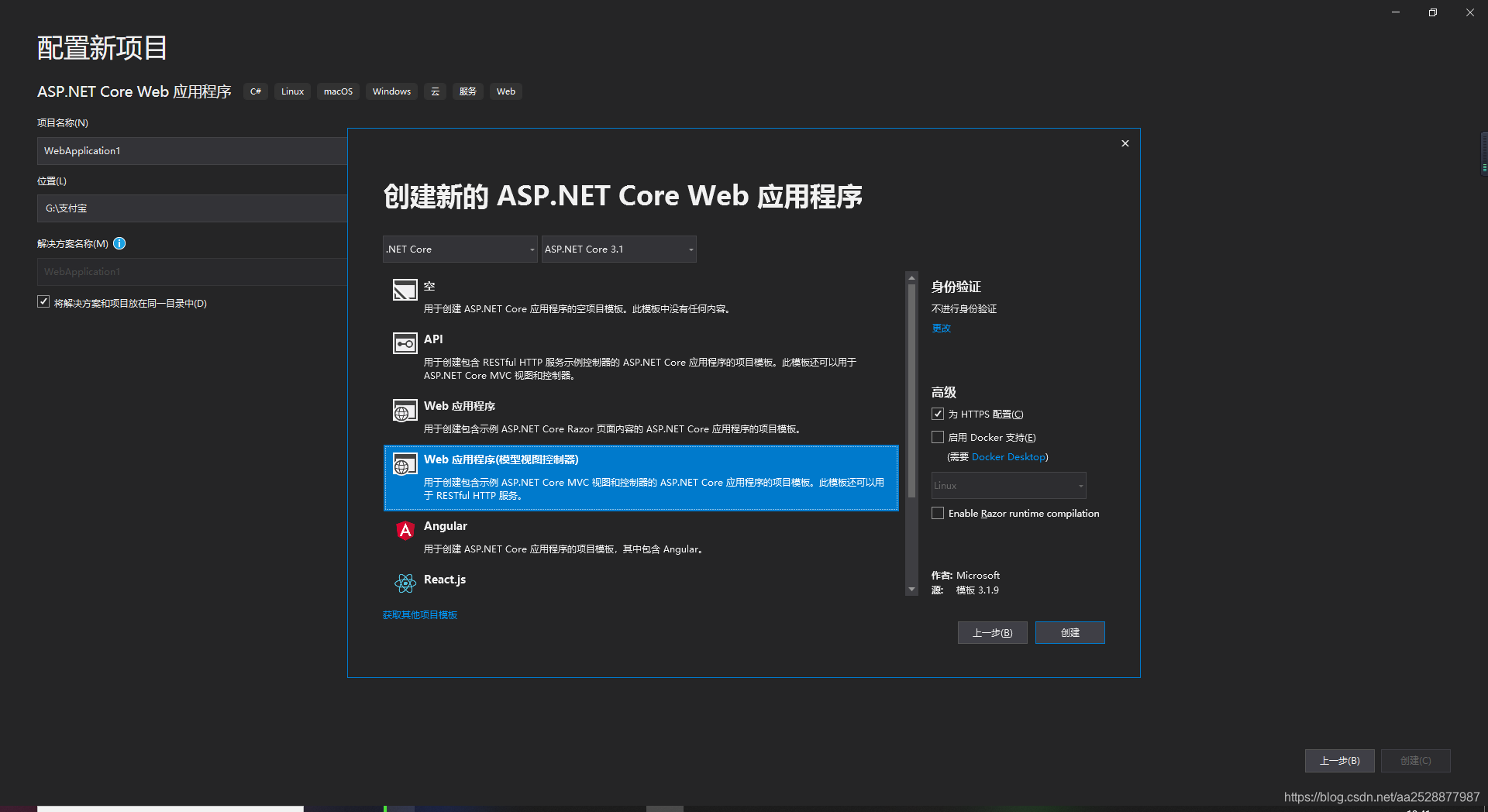Click the Web tag

point(506,91)
